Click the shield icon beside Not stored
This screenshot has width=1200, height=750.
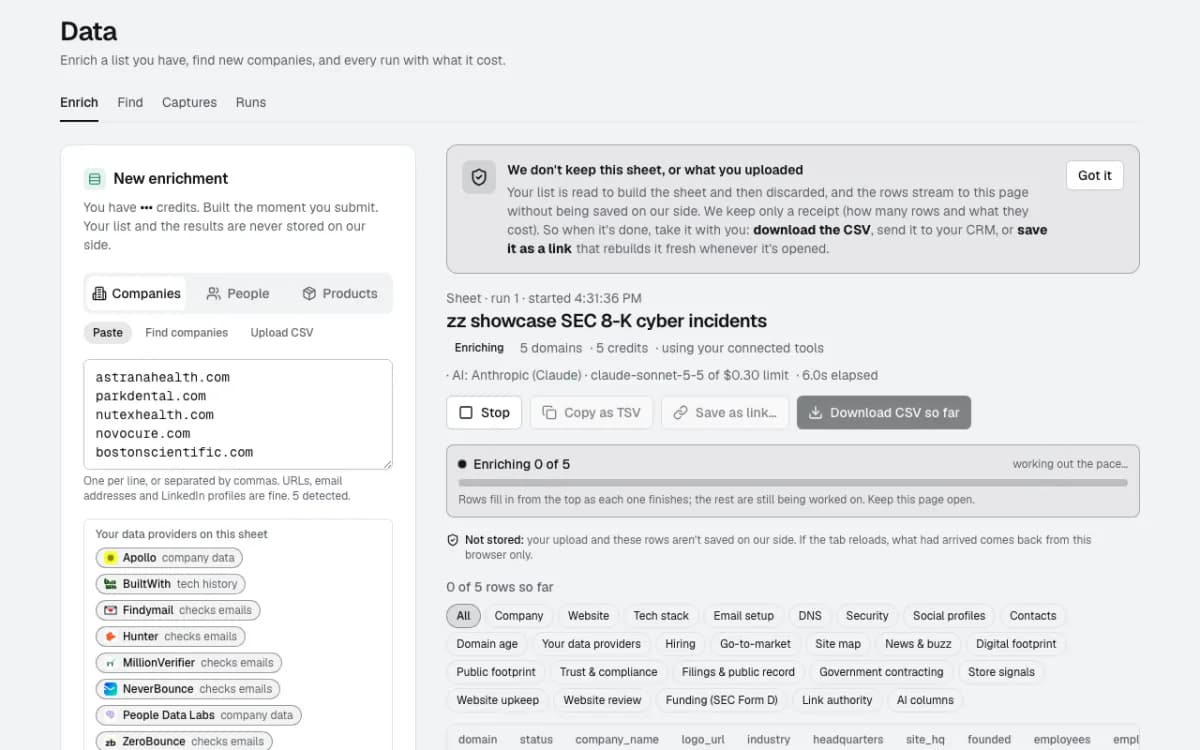pyautogui.click(x=453, y=540)
